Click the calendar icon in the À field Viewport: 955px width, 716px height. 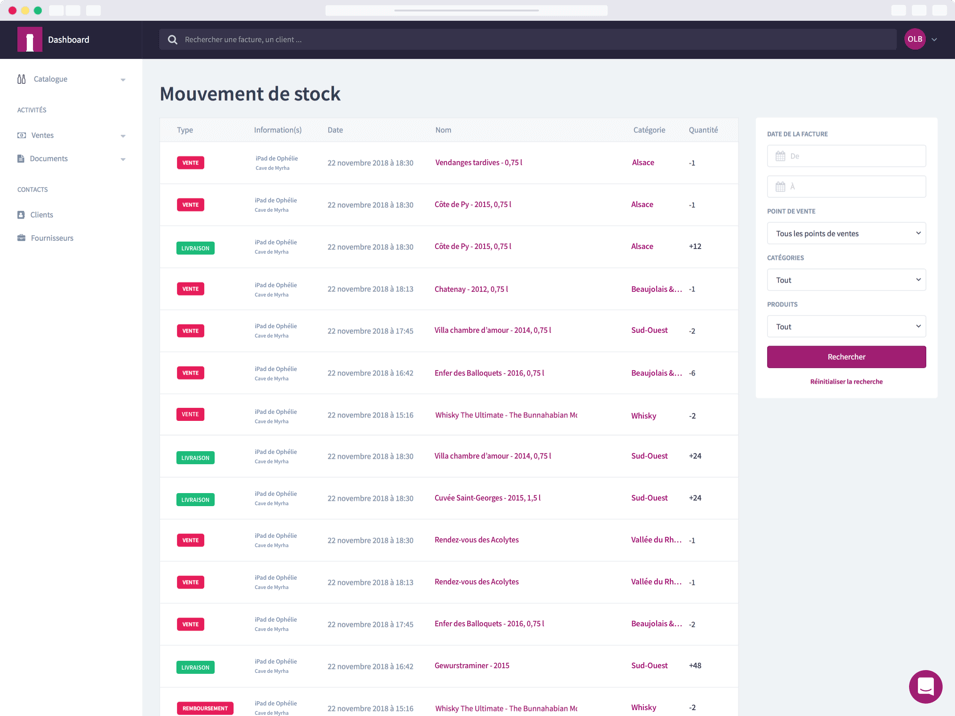click(779, 186)
